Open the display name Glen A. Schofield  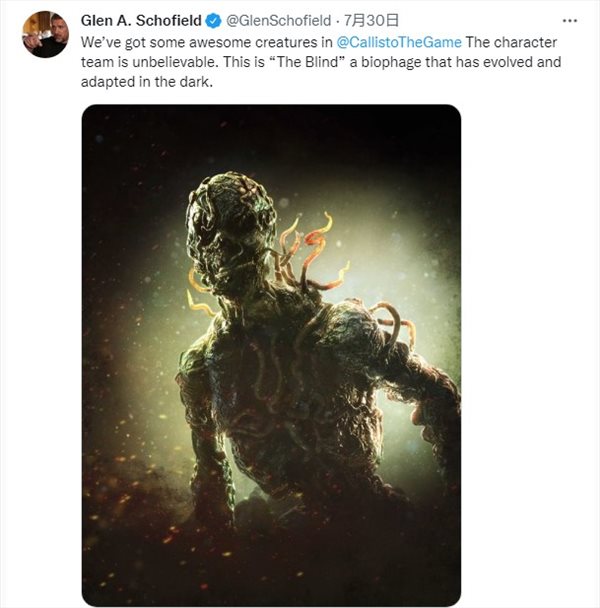[141, 21]
